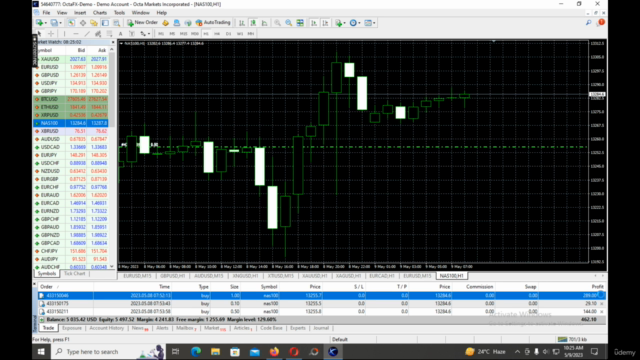This screenshot has width=640, height=360.
Task: Expand the Periods dropdown arrow
Action: (359, 23)
